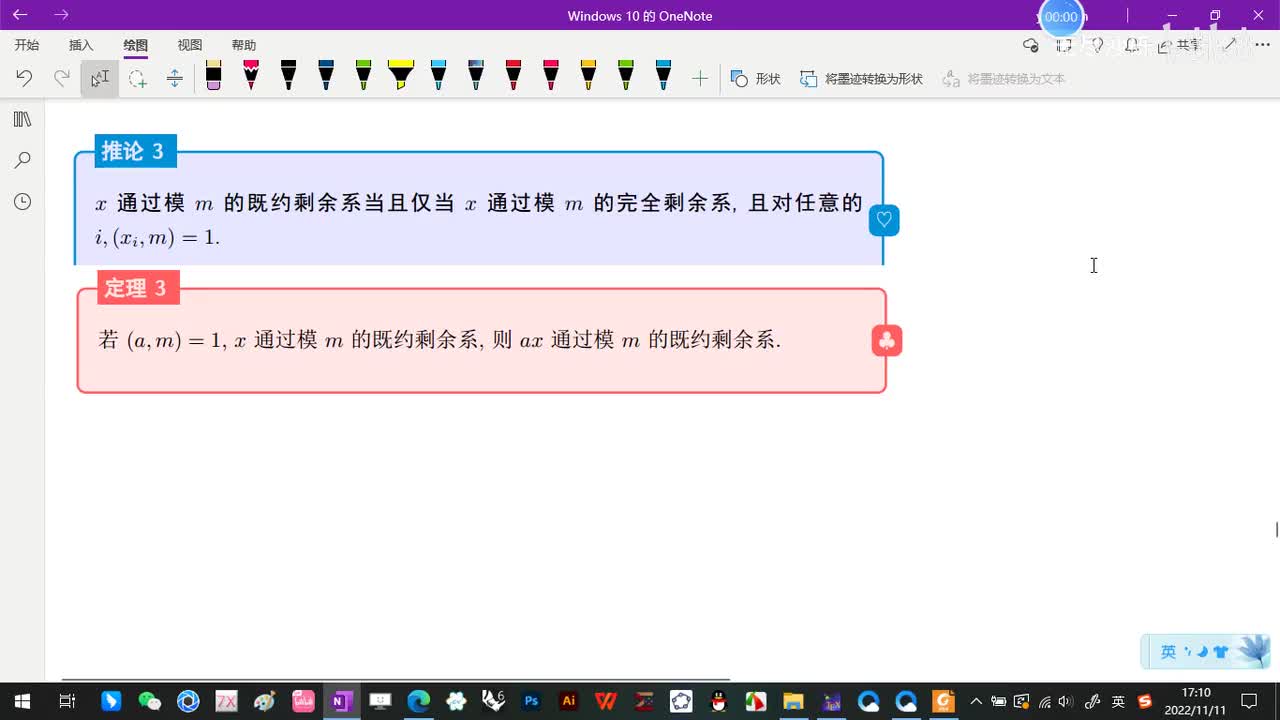Switch to OneNote taskbar icon
Image resolution: width=1280 pixels, height=720 pixels.
point(342,701)
